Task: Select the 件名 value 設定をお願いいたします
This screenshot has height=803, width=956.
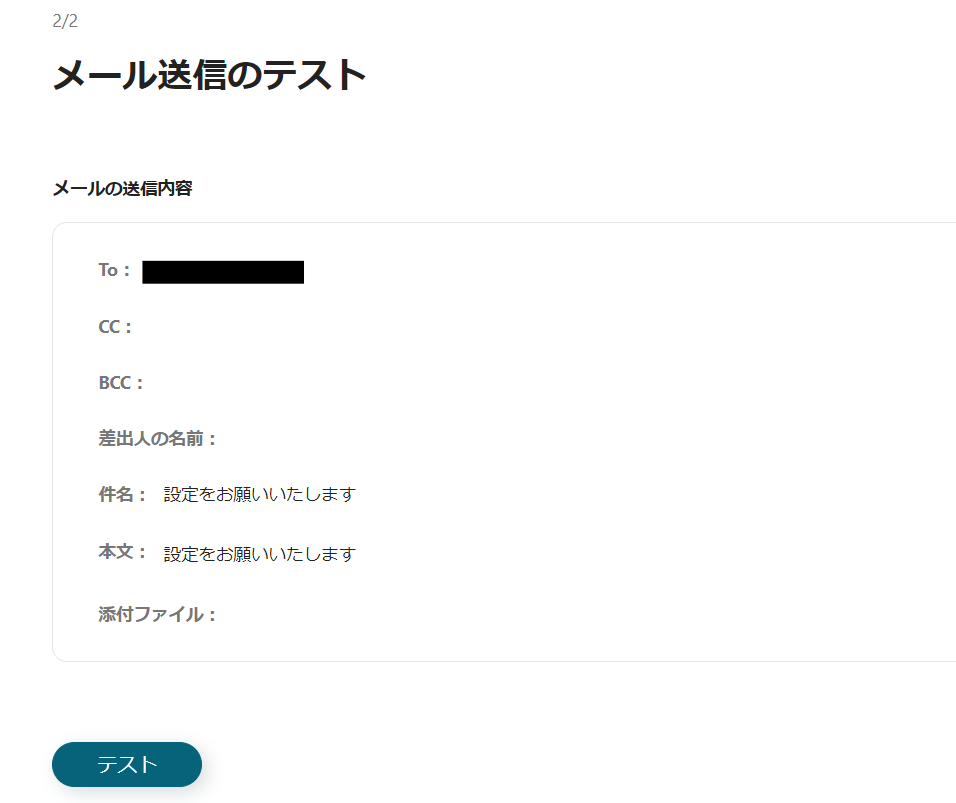Action: click(260, 494)
